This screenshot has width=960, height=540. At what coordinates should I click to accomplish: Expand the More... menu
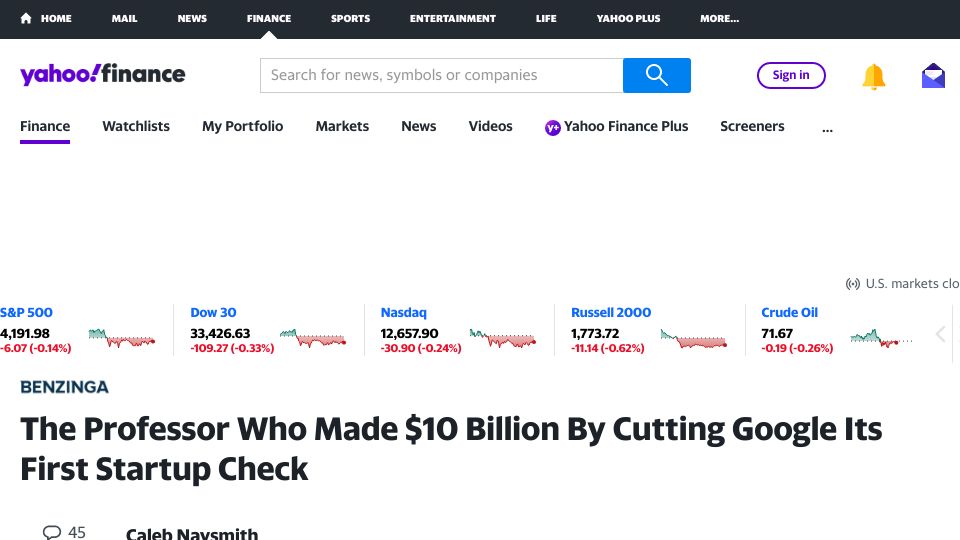[x=719, y=18]
